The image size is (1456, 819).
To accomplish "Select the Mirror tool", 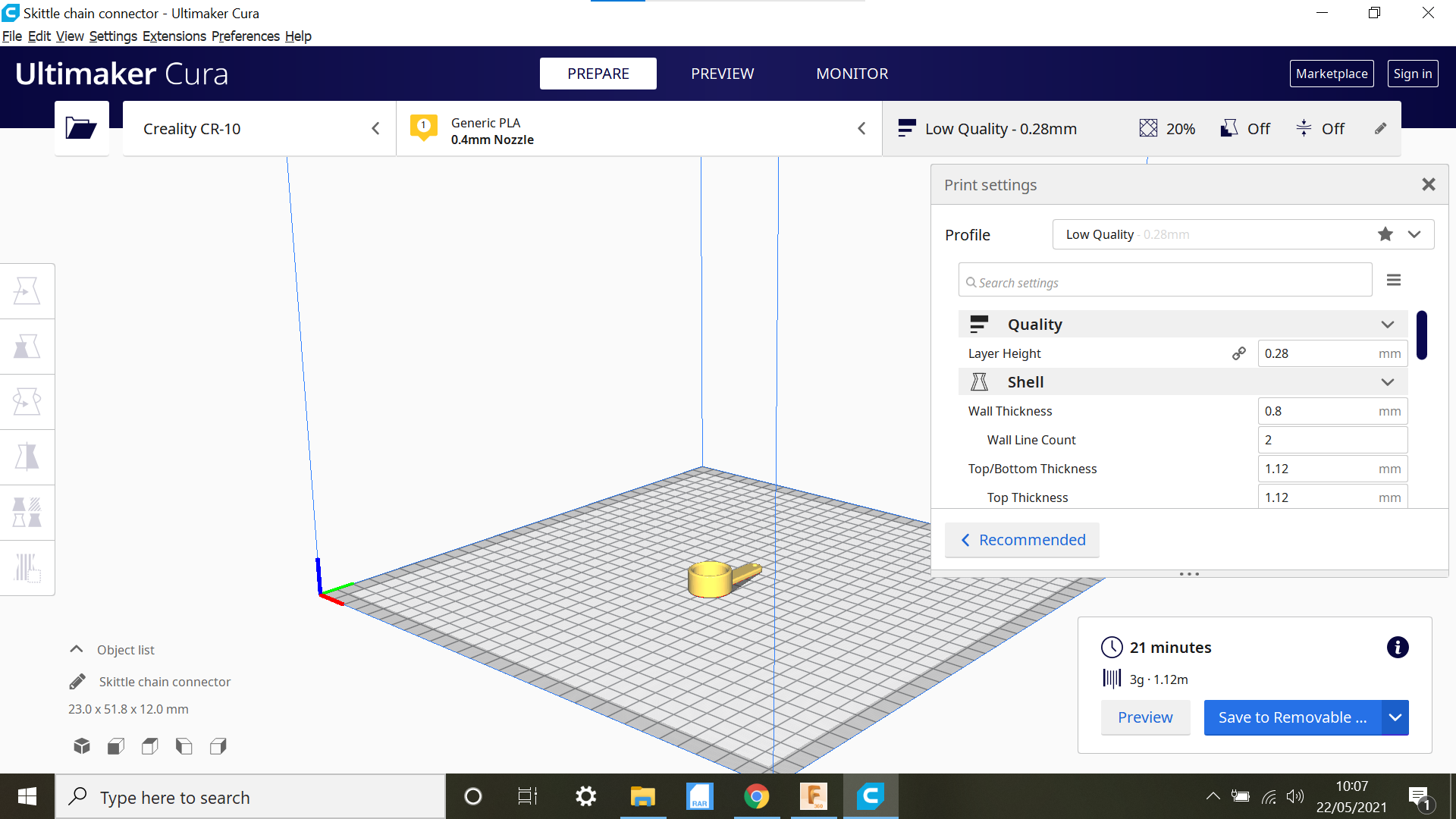I will coord(27,457).
